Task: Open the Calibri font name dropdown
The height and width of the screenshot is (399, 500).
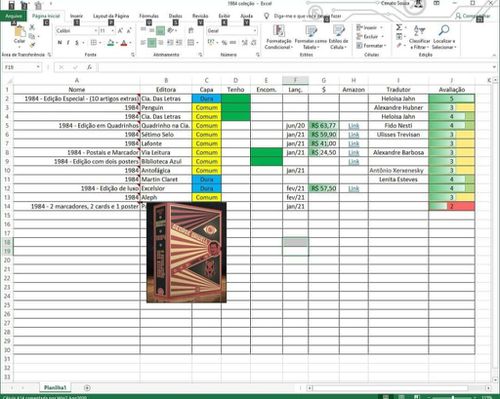Action: tap(96, 31)
